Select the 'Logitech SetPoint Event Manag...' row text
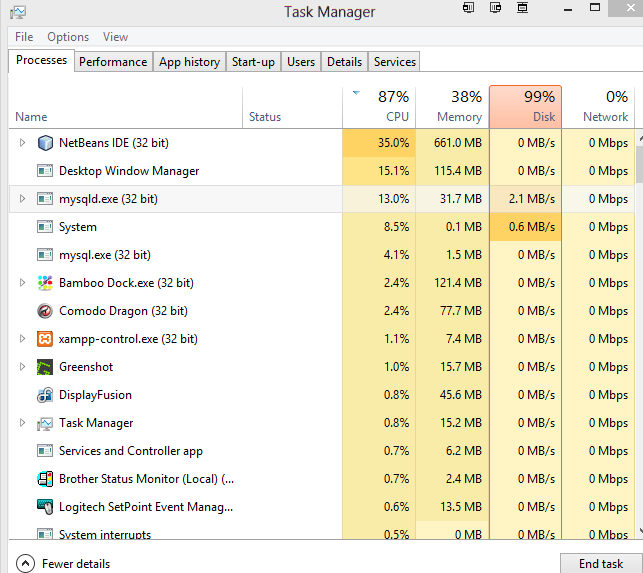 tap(146, 507)
